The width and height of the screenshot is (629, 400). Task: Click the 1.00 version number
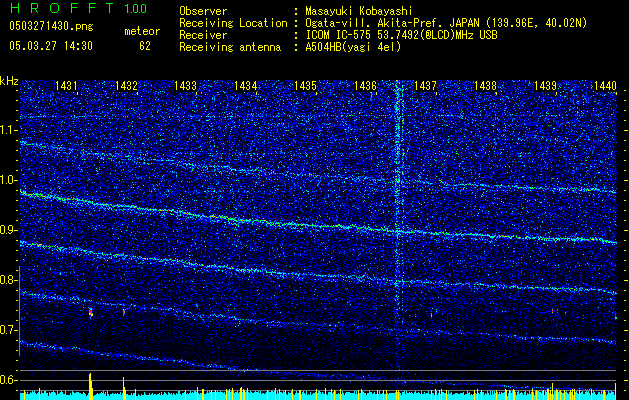[x=134, y=9]
